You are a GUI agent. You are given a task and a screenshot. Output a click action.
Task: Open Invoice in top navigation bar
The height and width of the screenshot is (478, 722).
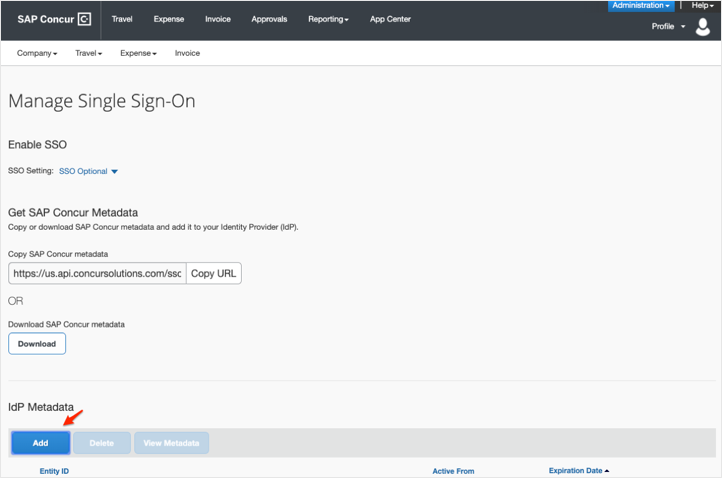pos(217,19)
